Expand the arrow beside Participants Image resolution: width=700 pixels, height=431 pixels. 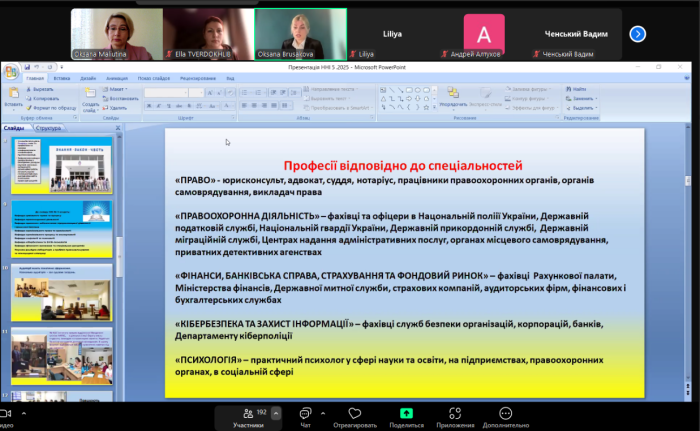tap(276, 413)
